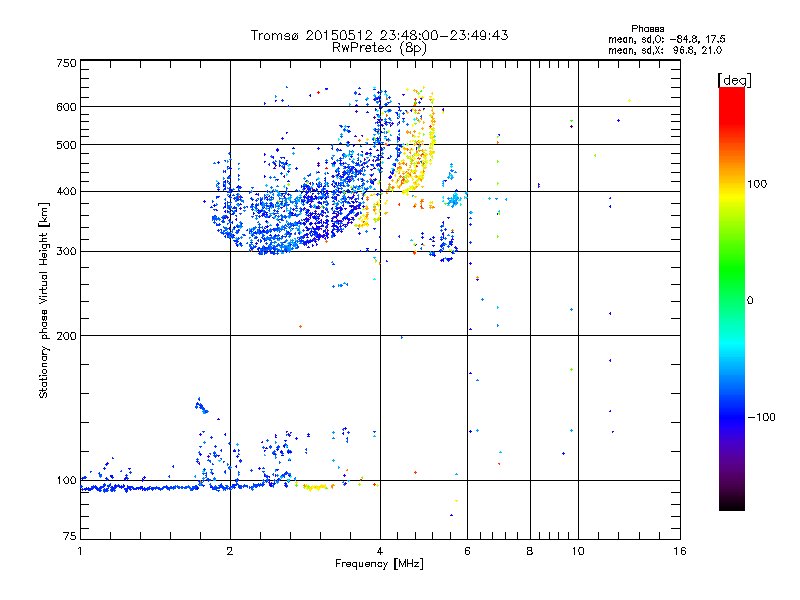Click y-axis tick label '300'
The width and height of the screenshot is (800, 600).
point(66,251)
